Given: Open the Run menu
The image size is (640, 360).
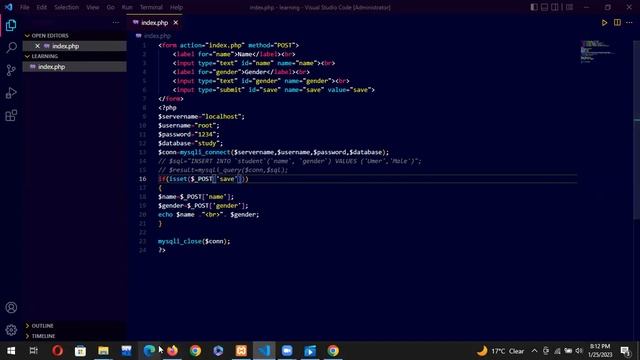Looking at the screenshot, I should [x=127, y=7].
